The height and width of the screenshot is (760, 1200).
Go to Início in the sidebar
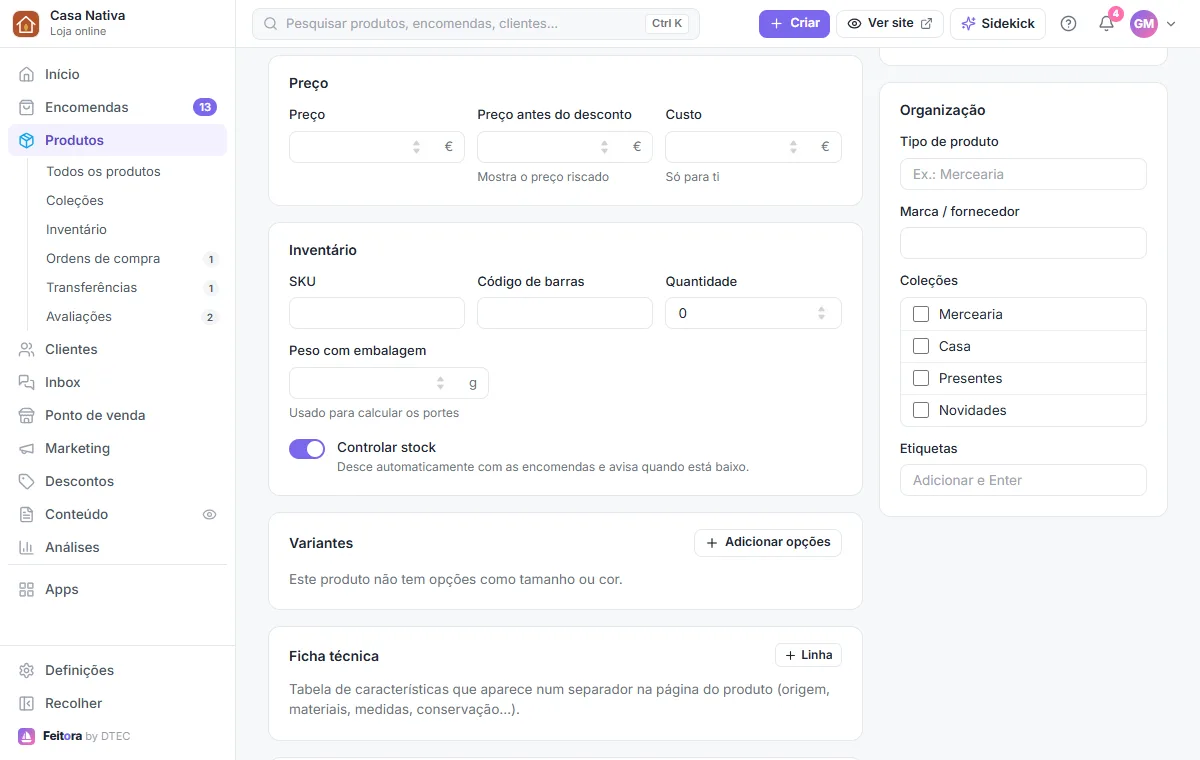117,74
